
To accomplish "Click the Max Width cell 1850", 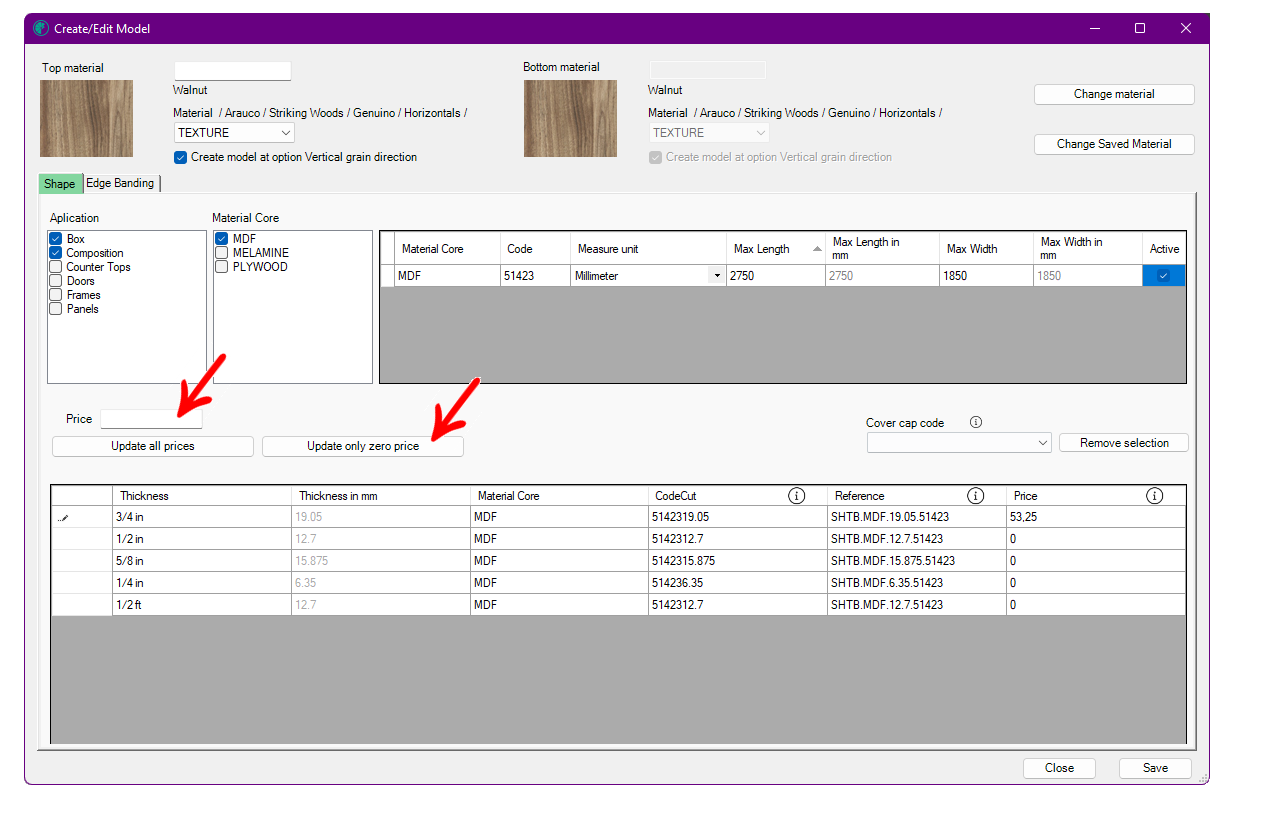I will [x=986, y=276].
